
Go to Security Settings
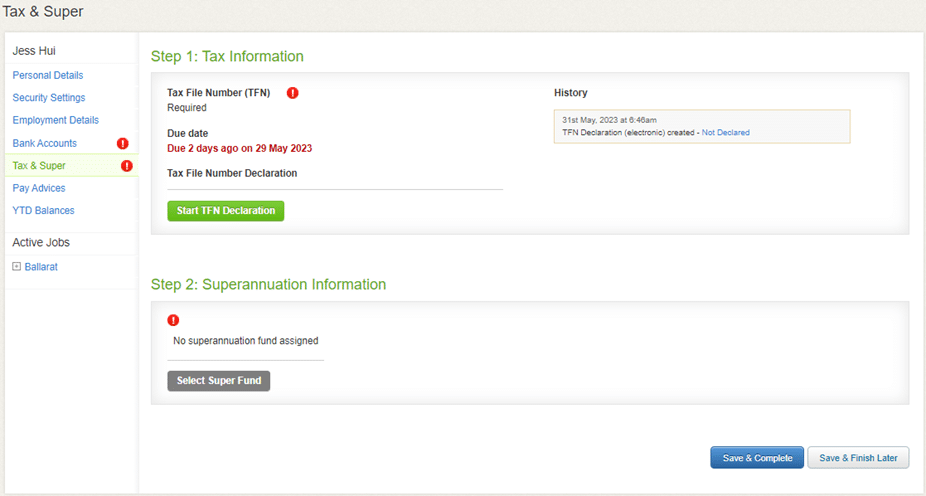48,97
